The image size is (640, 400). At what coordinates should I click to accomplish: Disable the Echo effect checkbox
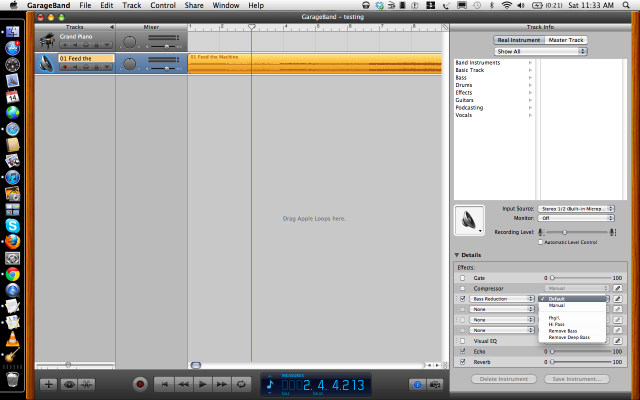tap(462, 351)
